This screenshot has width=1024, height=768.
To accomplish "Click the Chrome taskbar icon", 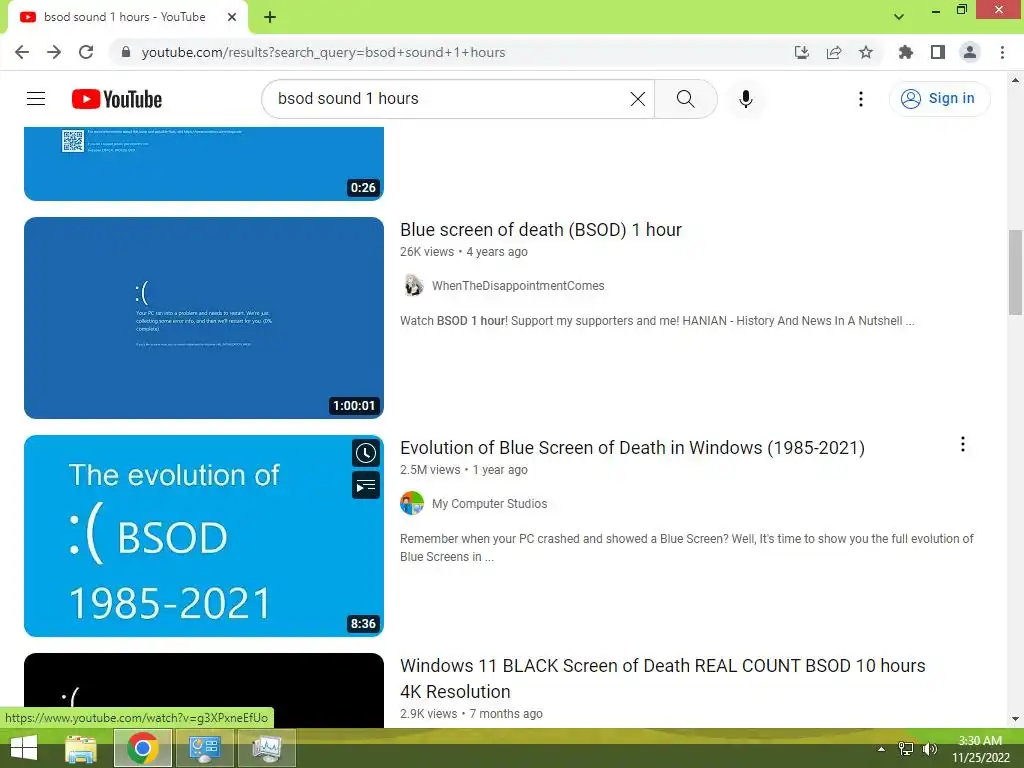I will [x=143, y=748].
